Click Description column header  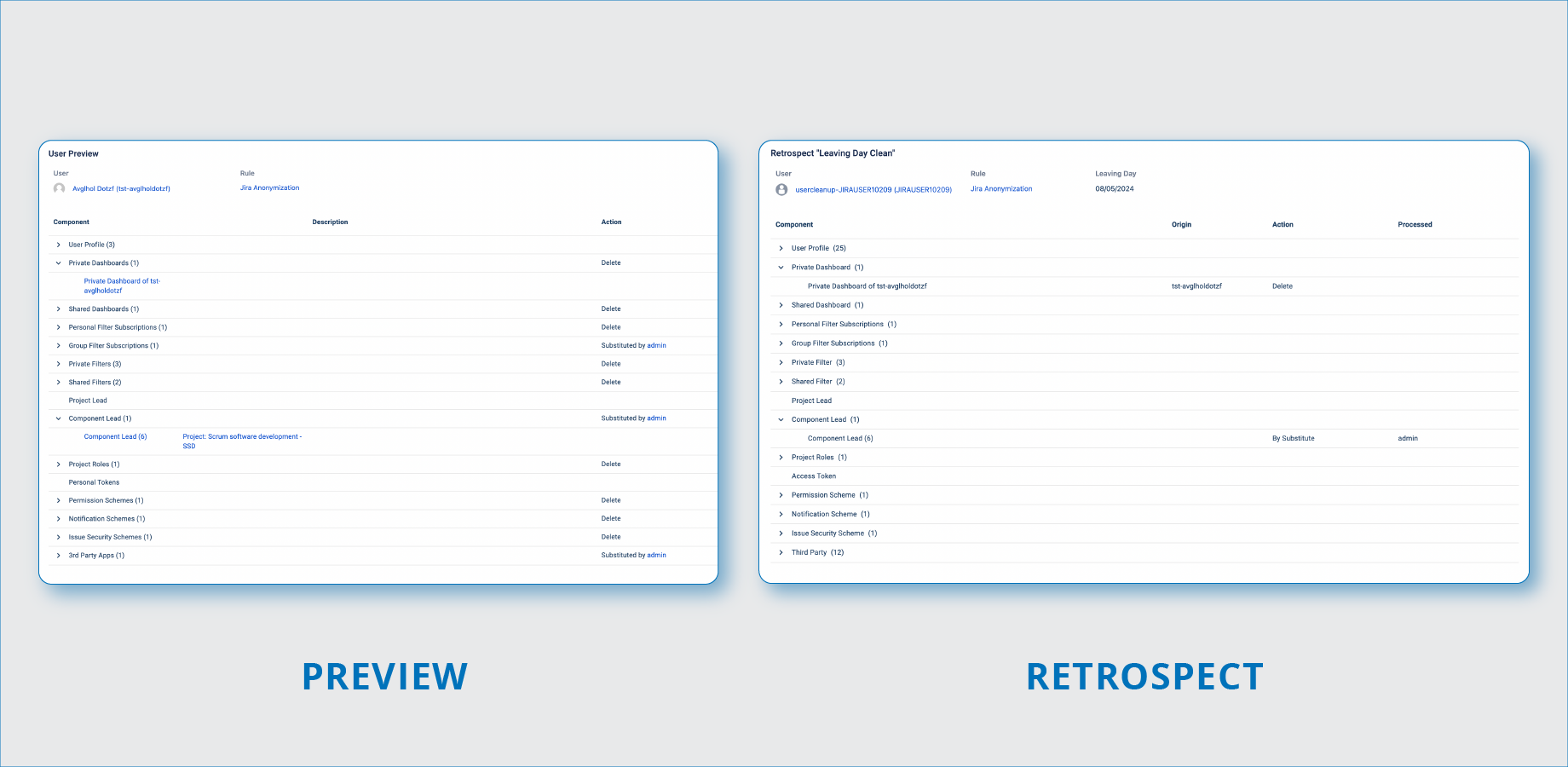point(330,222)
